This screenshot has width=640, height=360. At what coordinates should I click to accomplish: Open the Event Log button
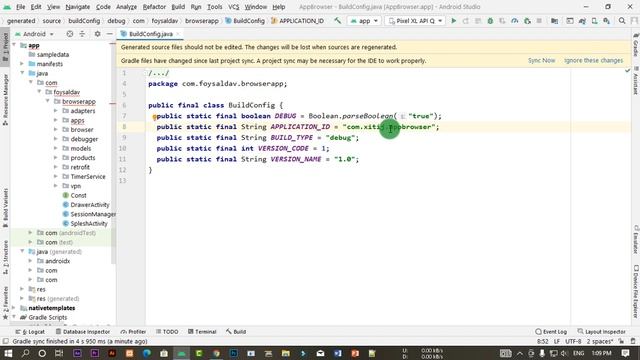[x=551, y=332]
